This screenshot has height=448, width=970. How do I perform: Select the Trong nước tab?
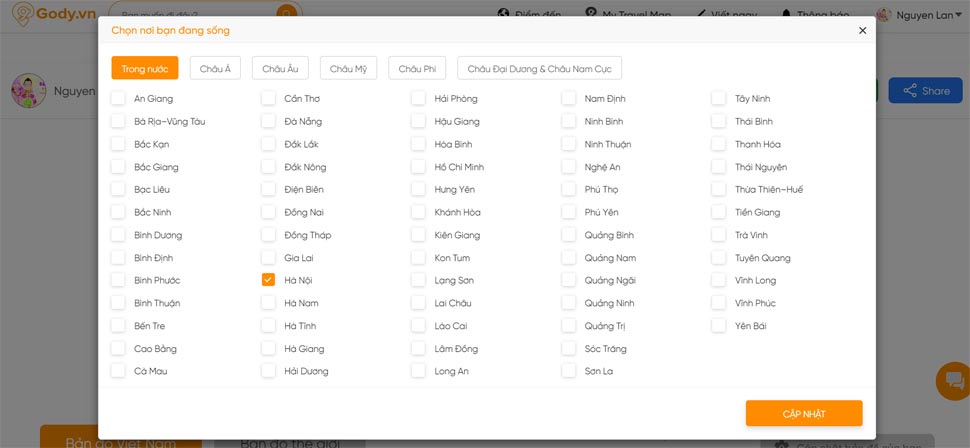click(145, 68)
